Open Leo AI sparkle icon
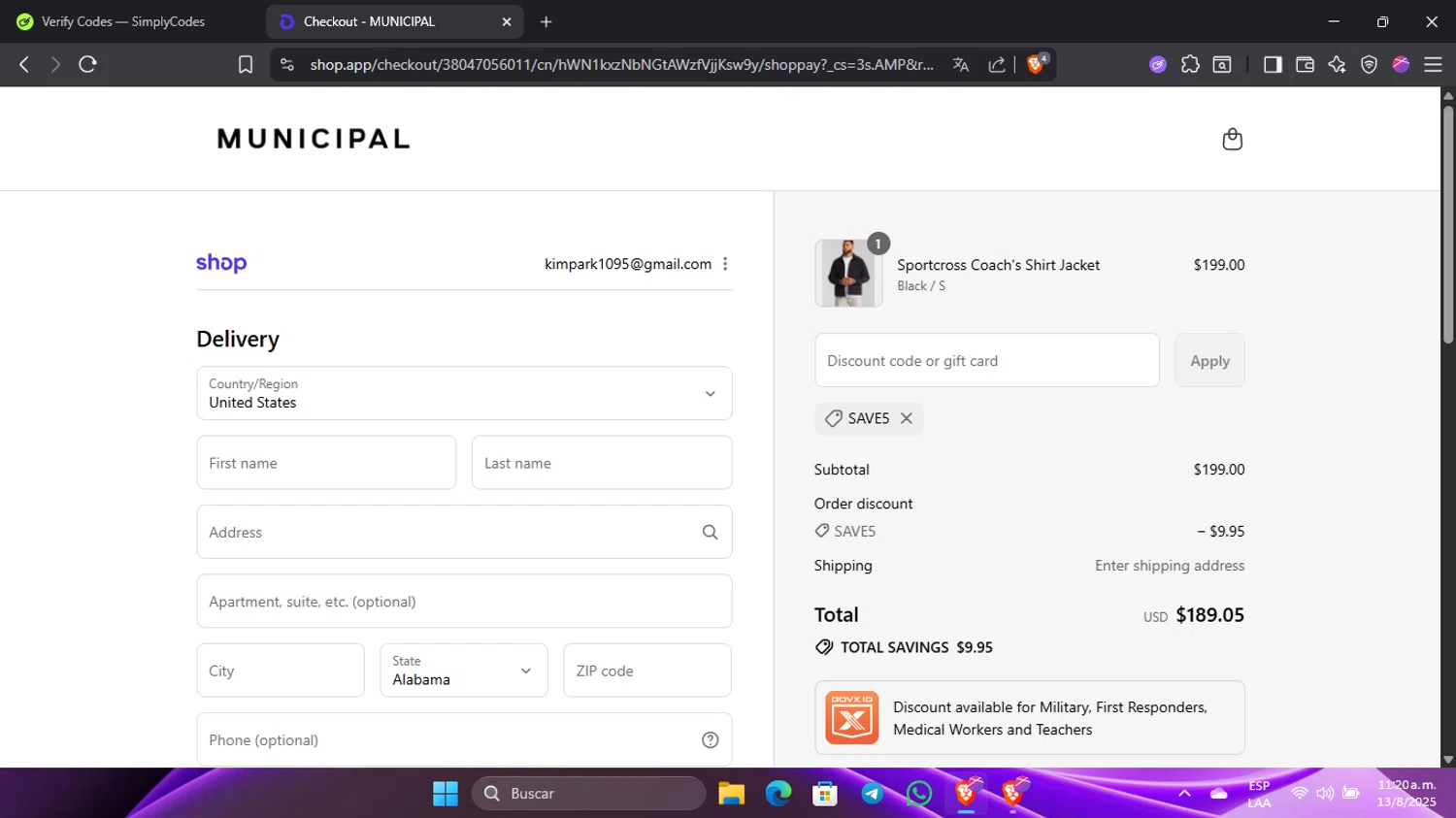1456x818 pixels. pos(1337,64)
